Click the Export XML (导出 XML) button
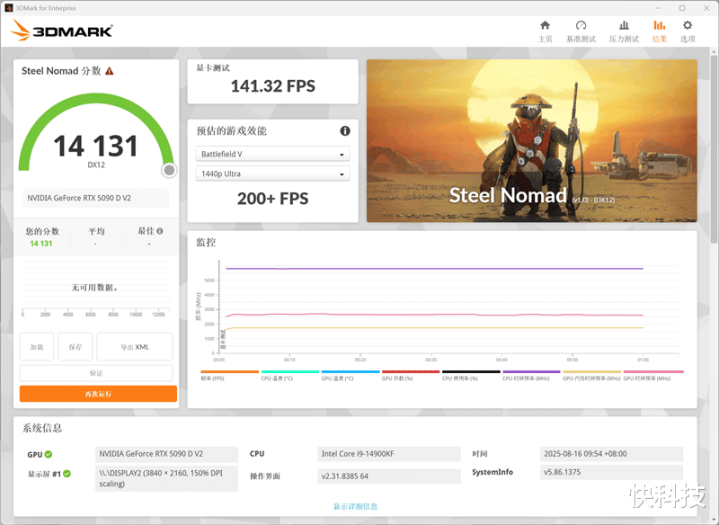This screenshot has width=719, height=525. (x=134, y=347)
